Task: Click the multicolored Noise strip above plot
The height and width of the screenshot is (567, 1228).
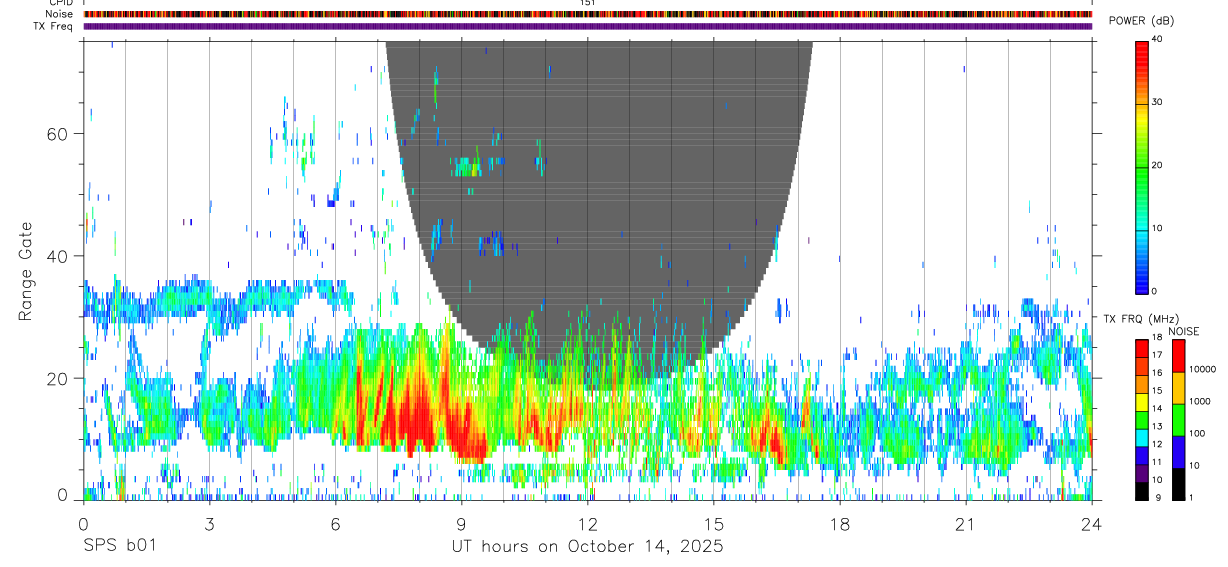Action: point(587,14)
